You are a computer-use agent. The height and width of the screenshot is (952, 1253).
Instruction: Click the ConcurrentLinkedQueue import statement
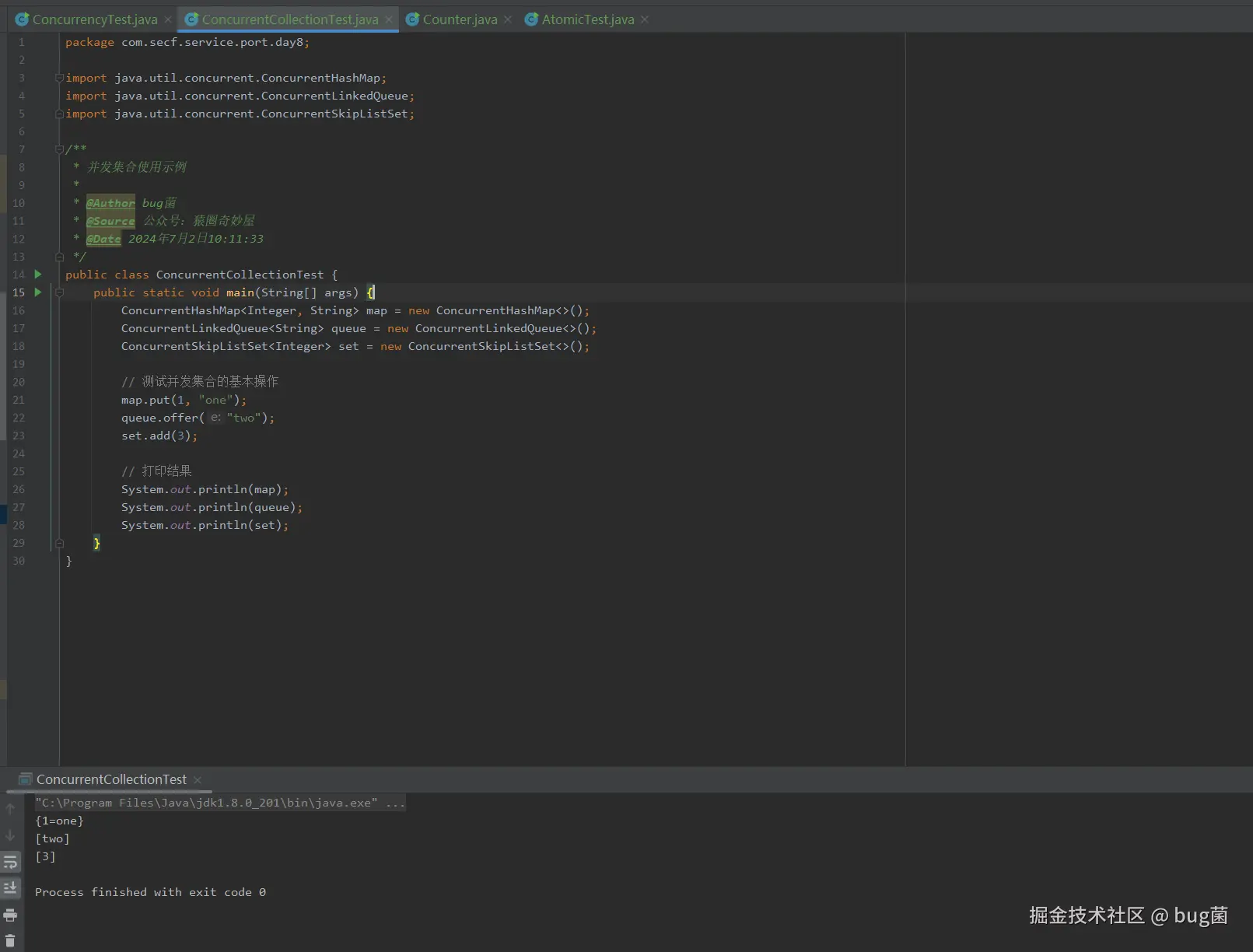tap(240, 96)
